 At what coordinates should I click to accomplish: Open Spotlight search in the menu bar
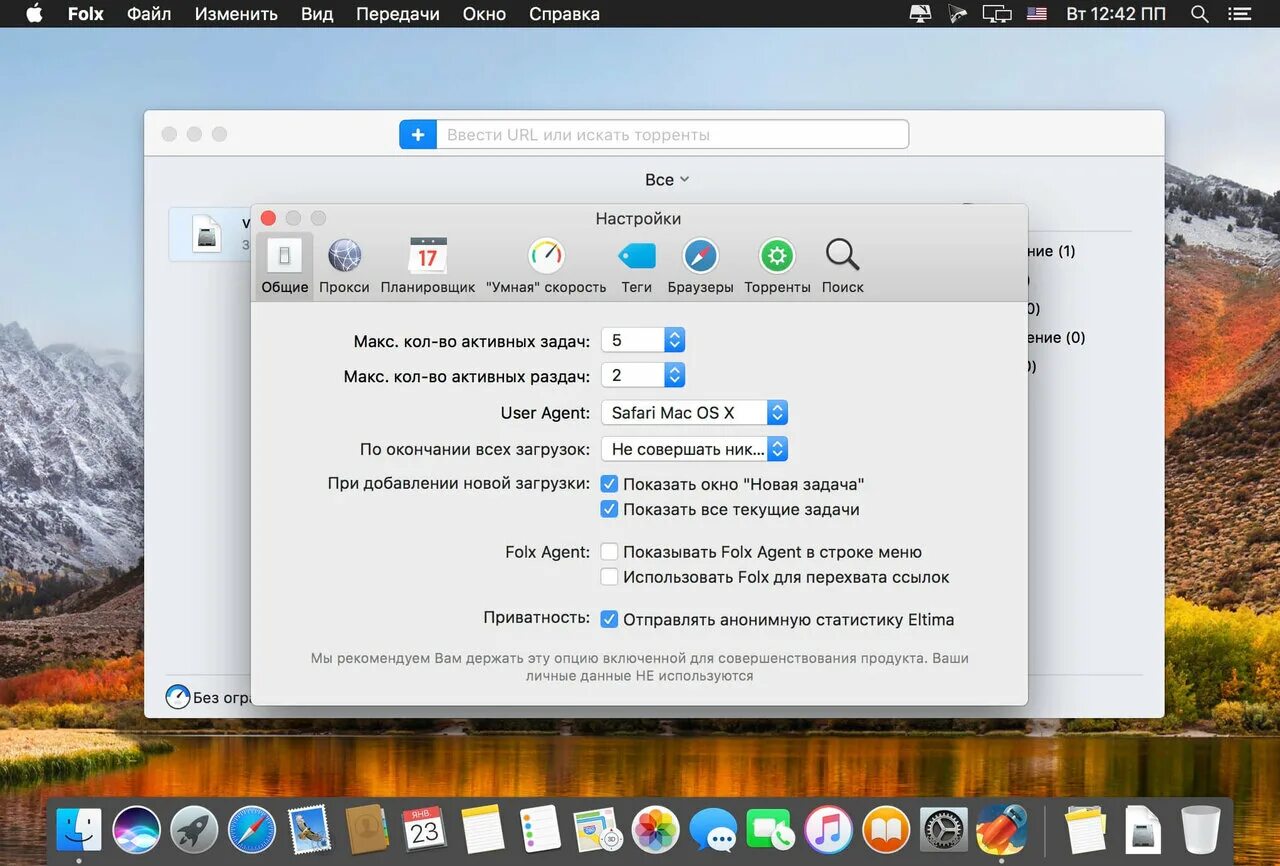click(1200, 14)
